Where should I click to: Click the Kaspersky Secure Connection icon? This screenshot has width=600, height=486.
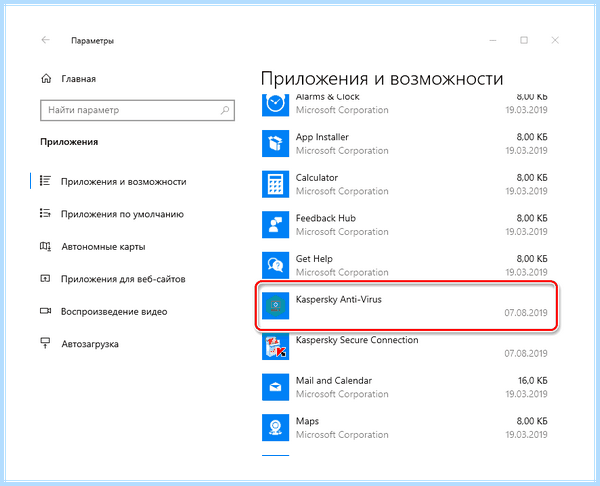(275, 346)
